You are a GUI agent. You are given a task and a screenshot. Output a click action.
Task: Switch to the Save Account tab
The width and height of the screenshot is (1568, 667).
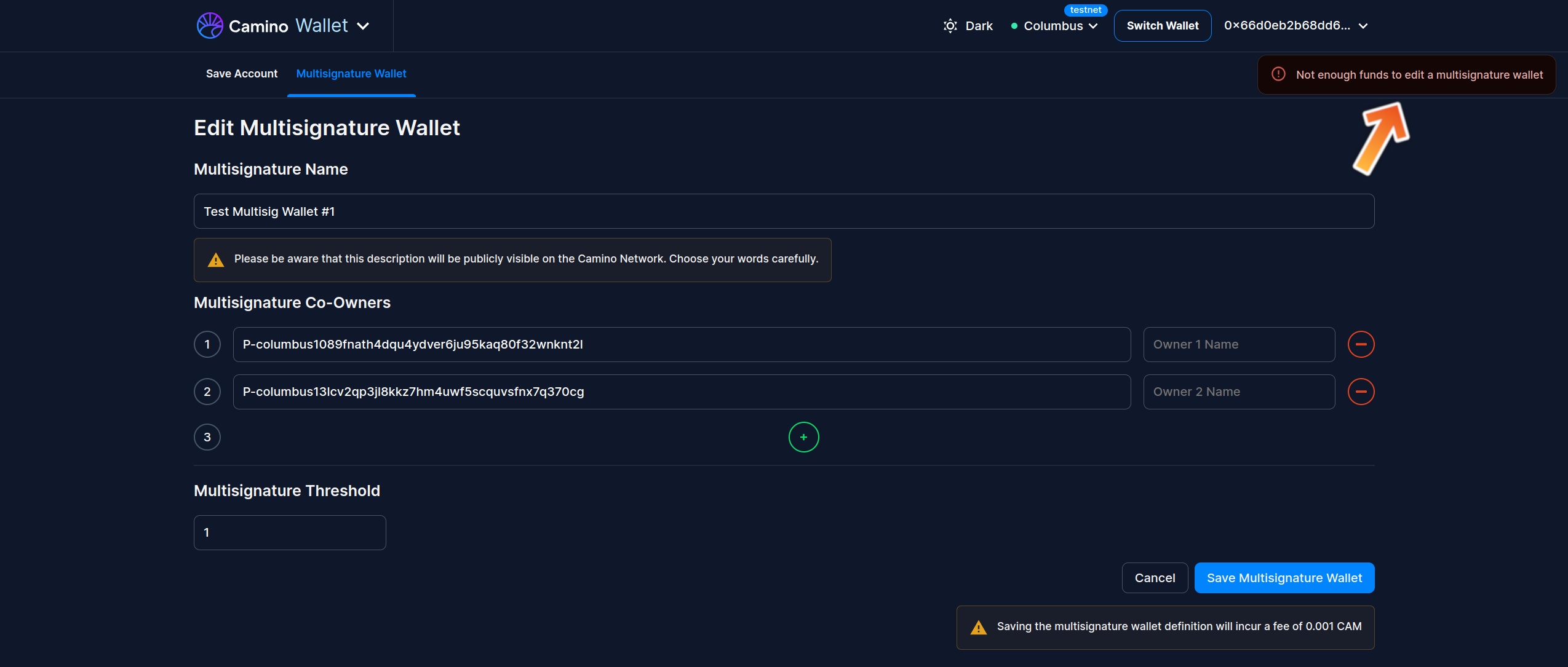[242, 74]
